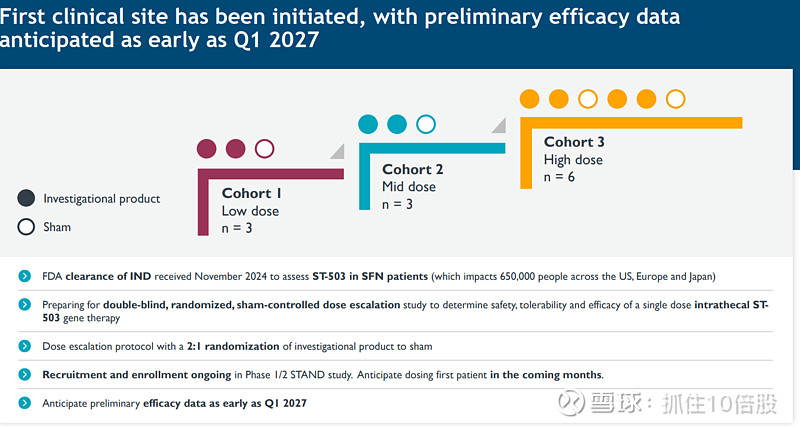Click the gray triangle between Cohort 2 and Cohort 3
Screen dimensions: 800x428
[x=498, y=125]
